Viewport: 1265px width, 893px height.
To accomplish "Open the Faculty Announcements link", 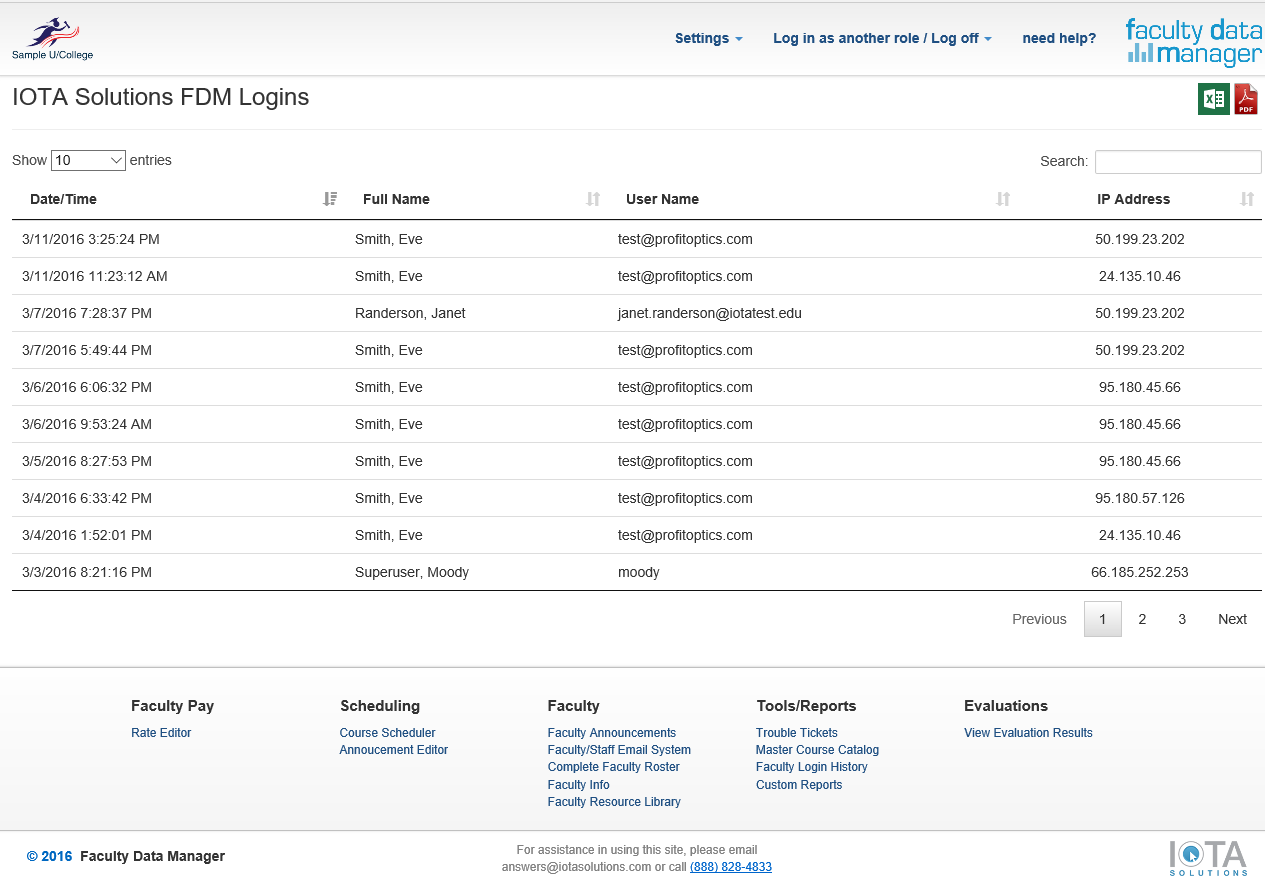I will pos(612,733).
